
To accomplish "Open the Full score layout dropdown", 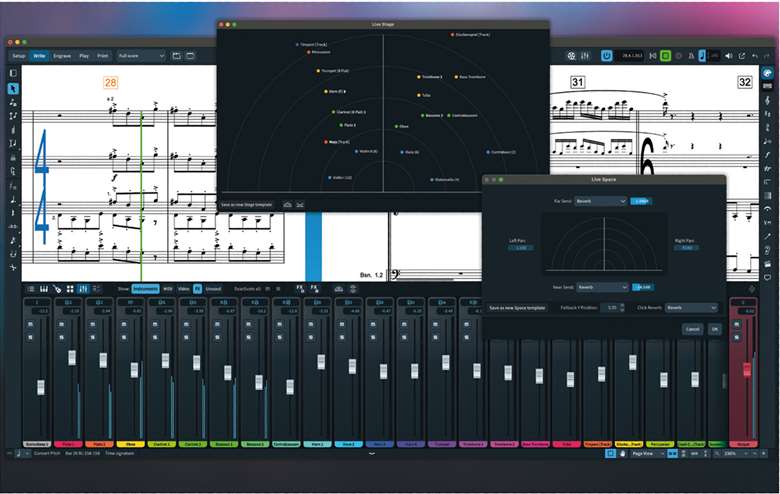I will point(139,56).
